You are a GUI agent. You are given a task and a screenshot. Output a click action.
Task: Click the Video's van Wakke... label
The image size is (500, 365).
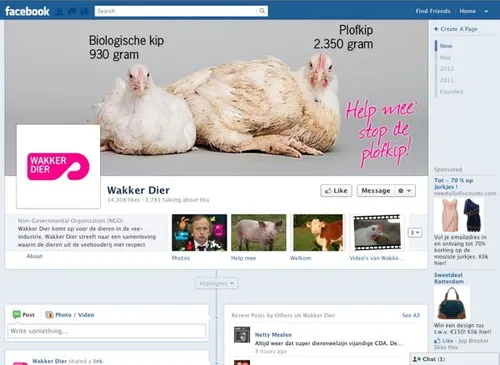click(x=376, y=258)
